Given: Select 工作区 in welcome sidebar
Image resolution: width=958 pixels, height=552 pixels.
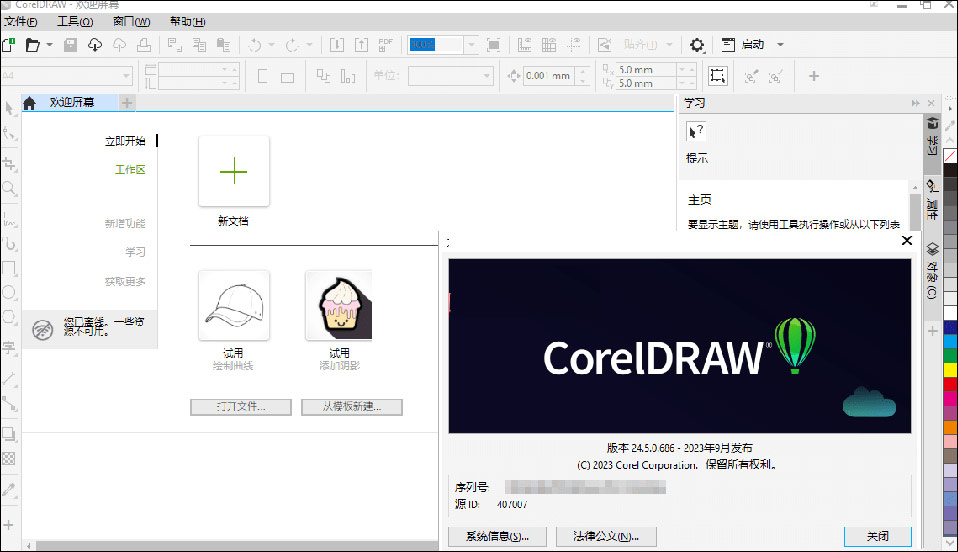Looking at the screenshot, I should (130, 169).
